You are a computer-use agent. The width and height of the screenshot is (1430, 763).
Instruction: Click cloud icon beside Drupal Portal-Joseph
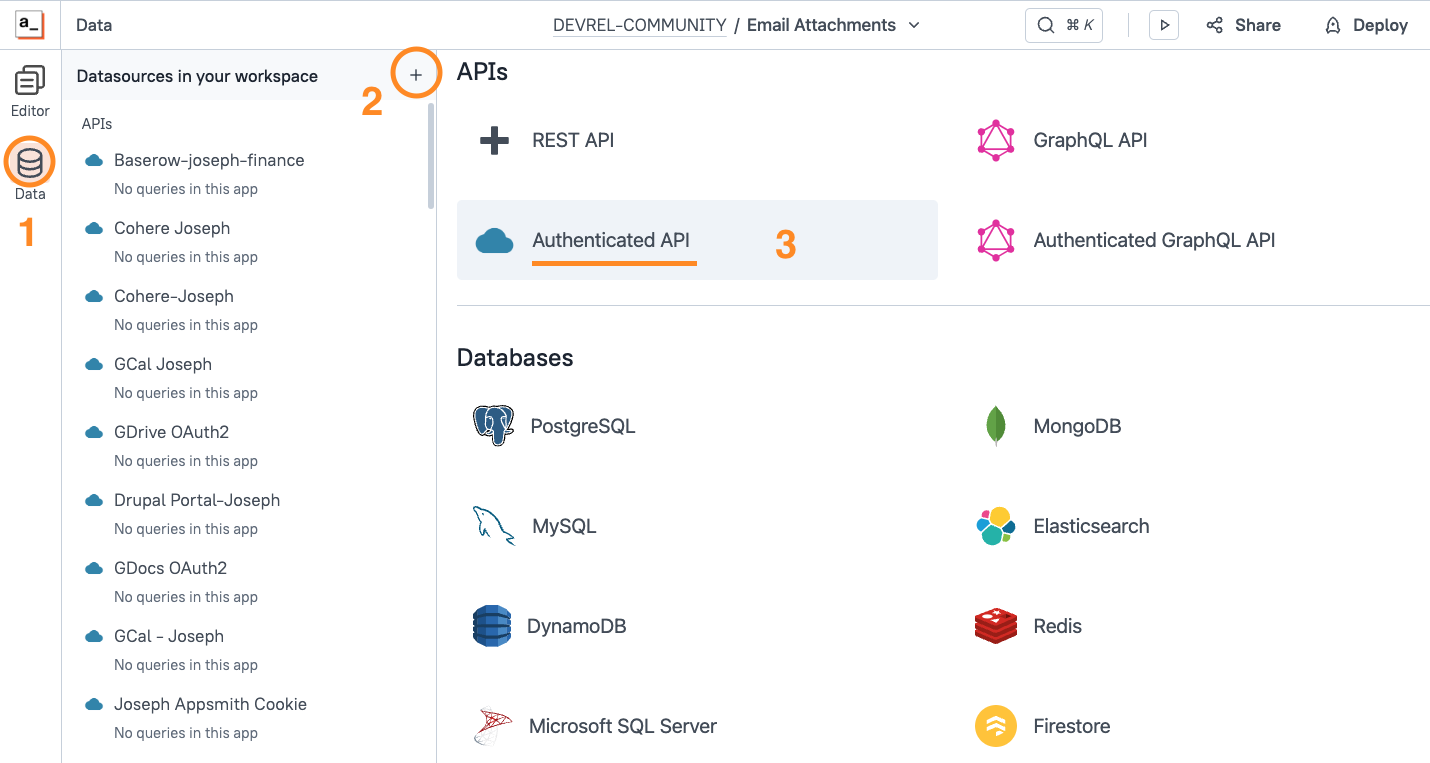(x=94, y=500)
